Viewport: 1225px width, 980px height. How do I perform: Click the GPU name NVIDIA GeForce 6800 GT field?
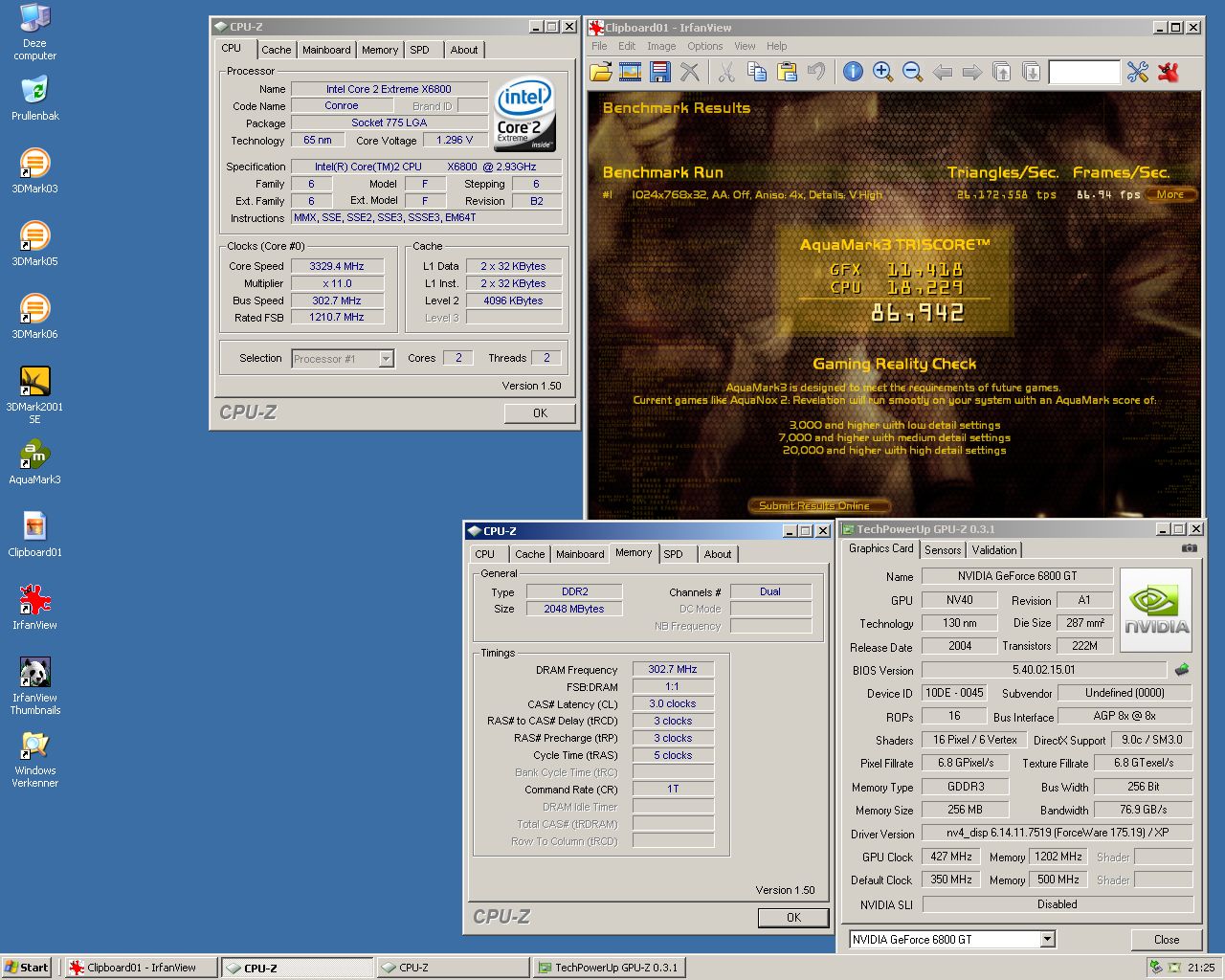coord(1017,576)
